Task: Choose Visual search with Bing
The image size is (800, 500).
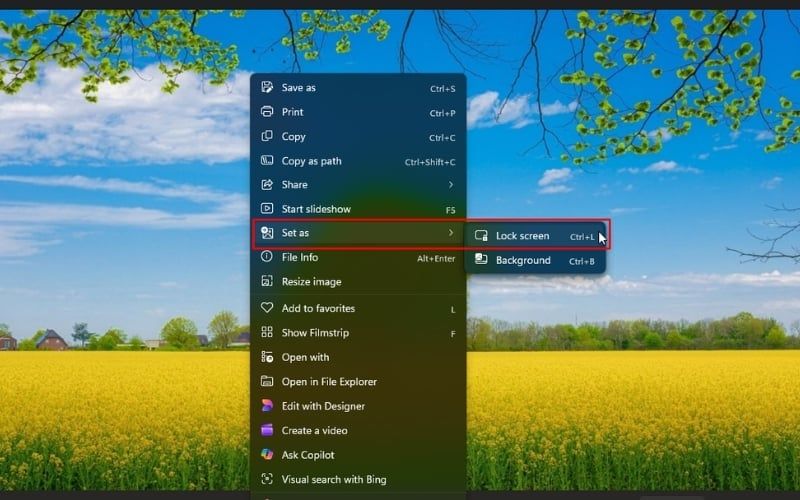Action: click(x=359, y=479)
